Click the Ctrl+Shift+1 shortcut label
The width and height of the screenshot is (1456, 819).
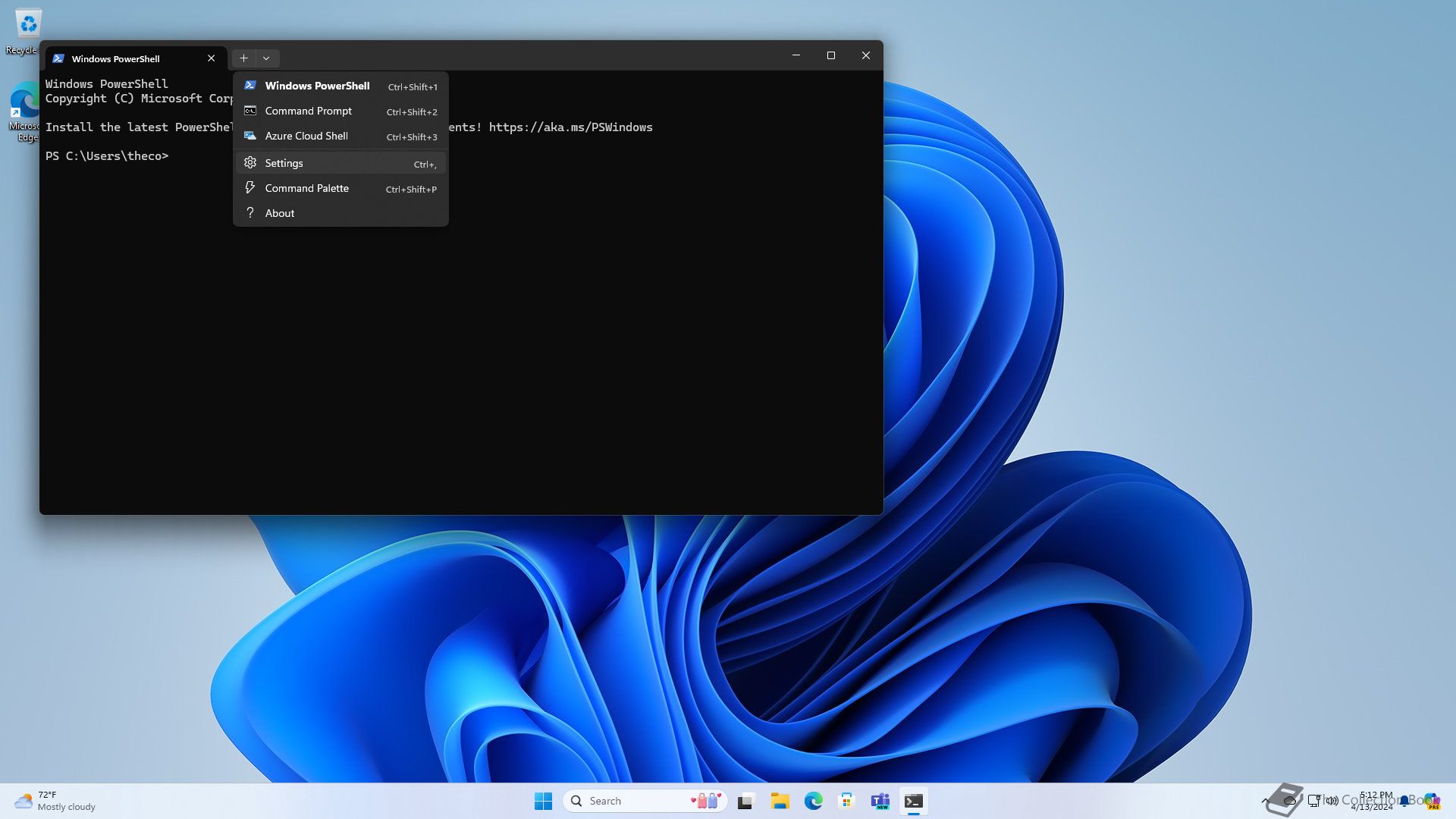[413, 87]
